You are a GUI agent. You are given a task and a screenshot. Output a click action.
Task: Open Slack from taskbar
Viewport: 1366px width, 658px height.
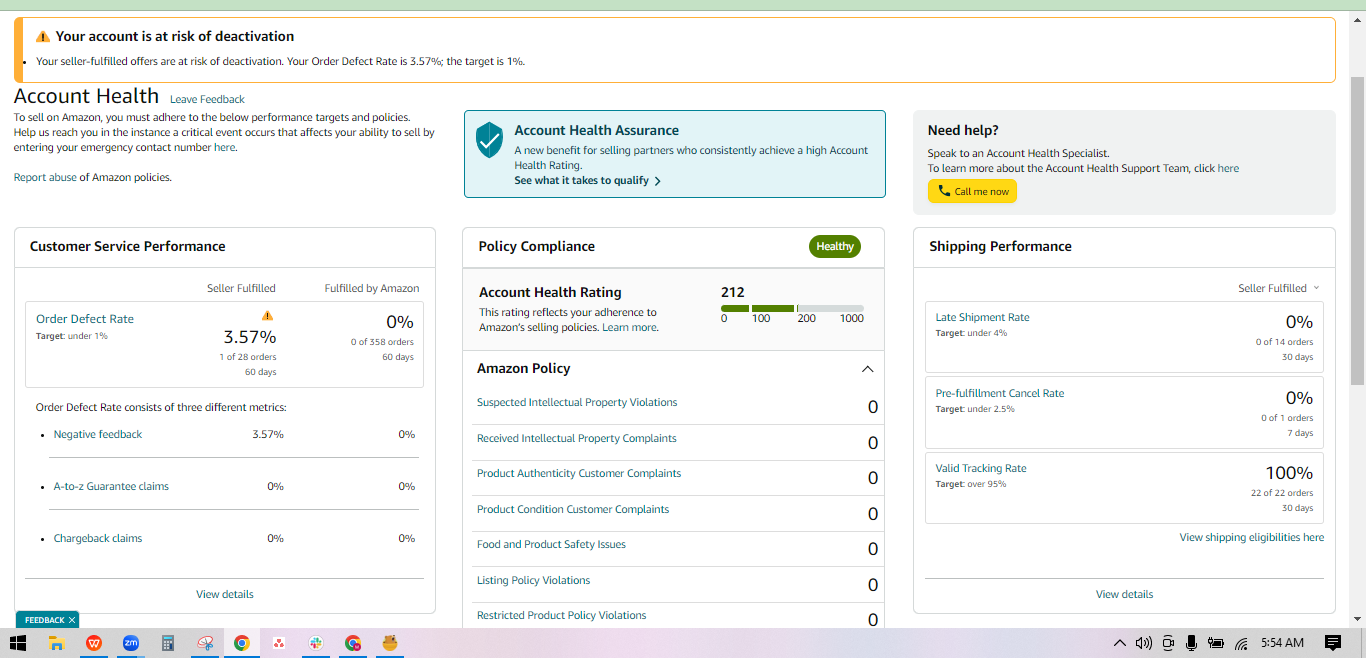(316, 643)
